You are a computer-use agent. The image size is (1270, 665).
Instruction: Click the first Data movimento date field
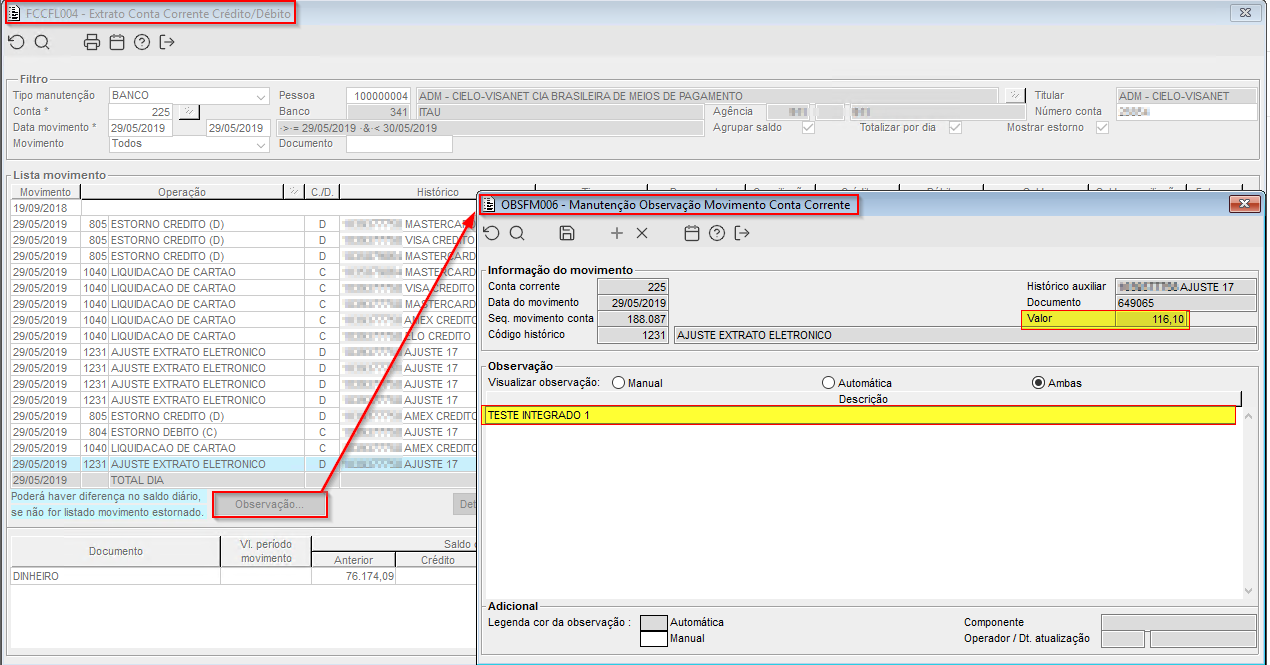(x=141, y=128)
